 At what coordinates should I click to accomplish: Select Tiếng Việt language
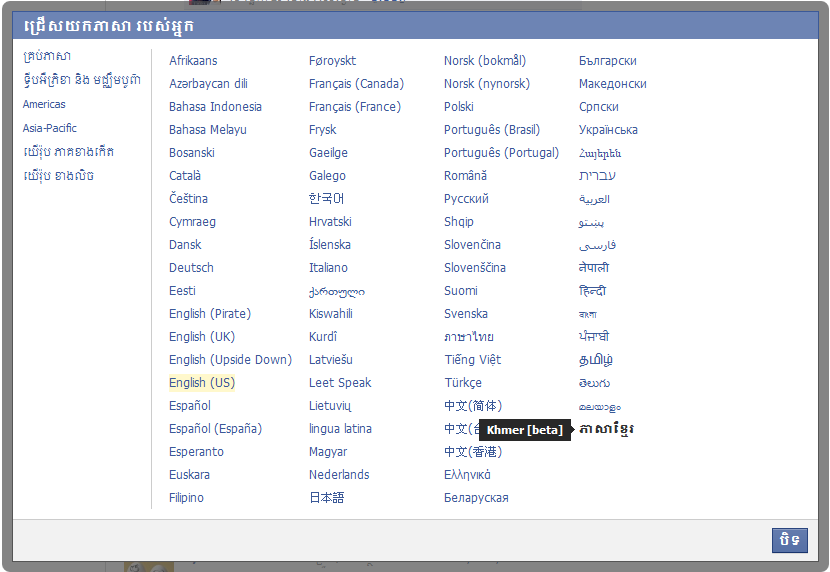(x=472, y=360)
